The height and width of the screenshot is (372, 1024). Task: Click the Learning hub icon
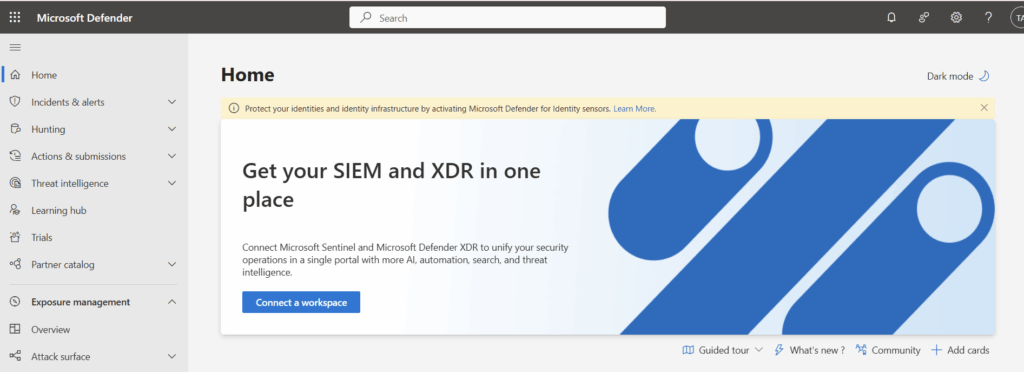tap(15, 210)
